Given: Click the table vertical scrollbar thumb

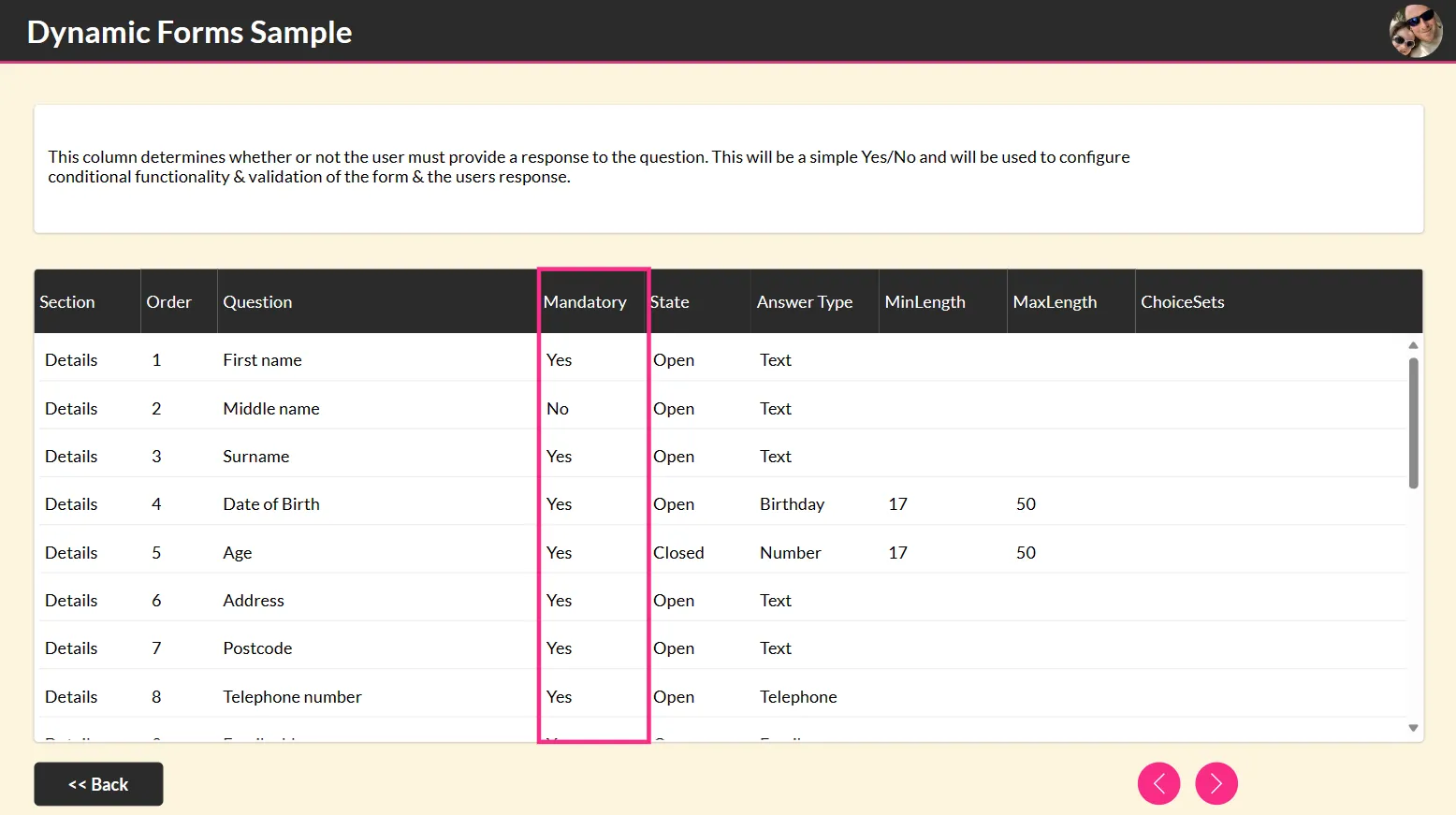Looking at the screenshot, I should pos(1413,423).
